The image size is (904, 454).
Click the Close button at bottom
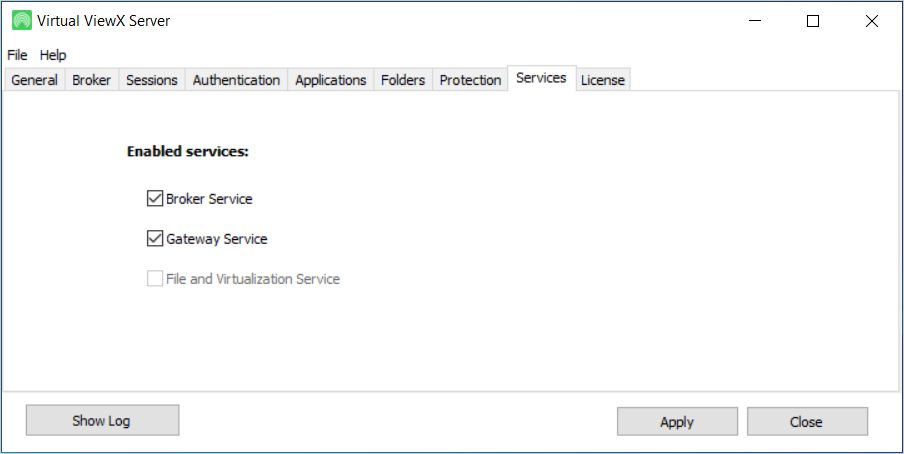click(x=806, y=422)
